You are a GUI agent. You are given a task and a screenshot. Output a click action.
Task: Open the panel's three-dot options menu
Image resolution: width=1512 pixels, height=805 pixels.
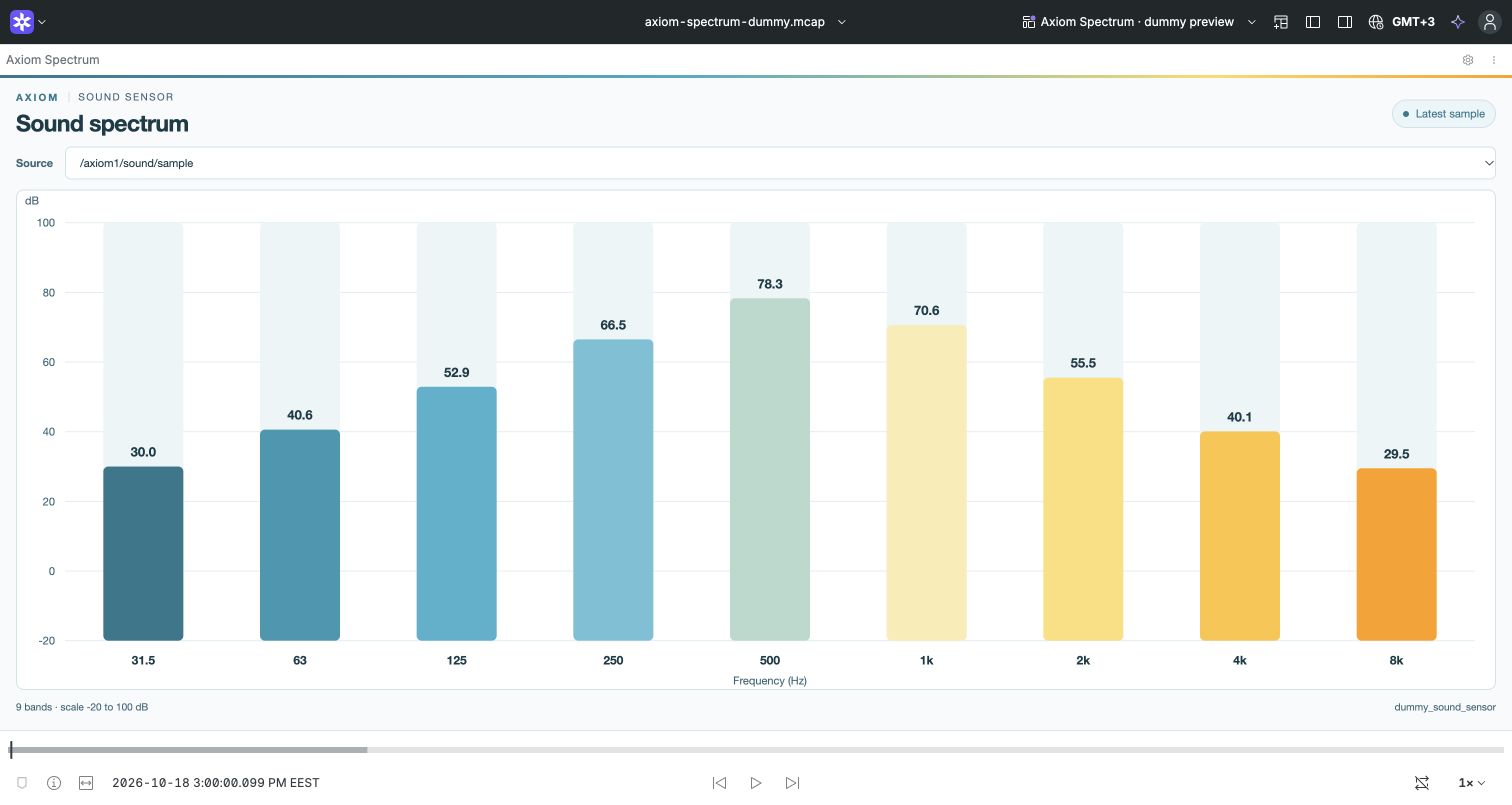tap(1494, 60)
